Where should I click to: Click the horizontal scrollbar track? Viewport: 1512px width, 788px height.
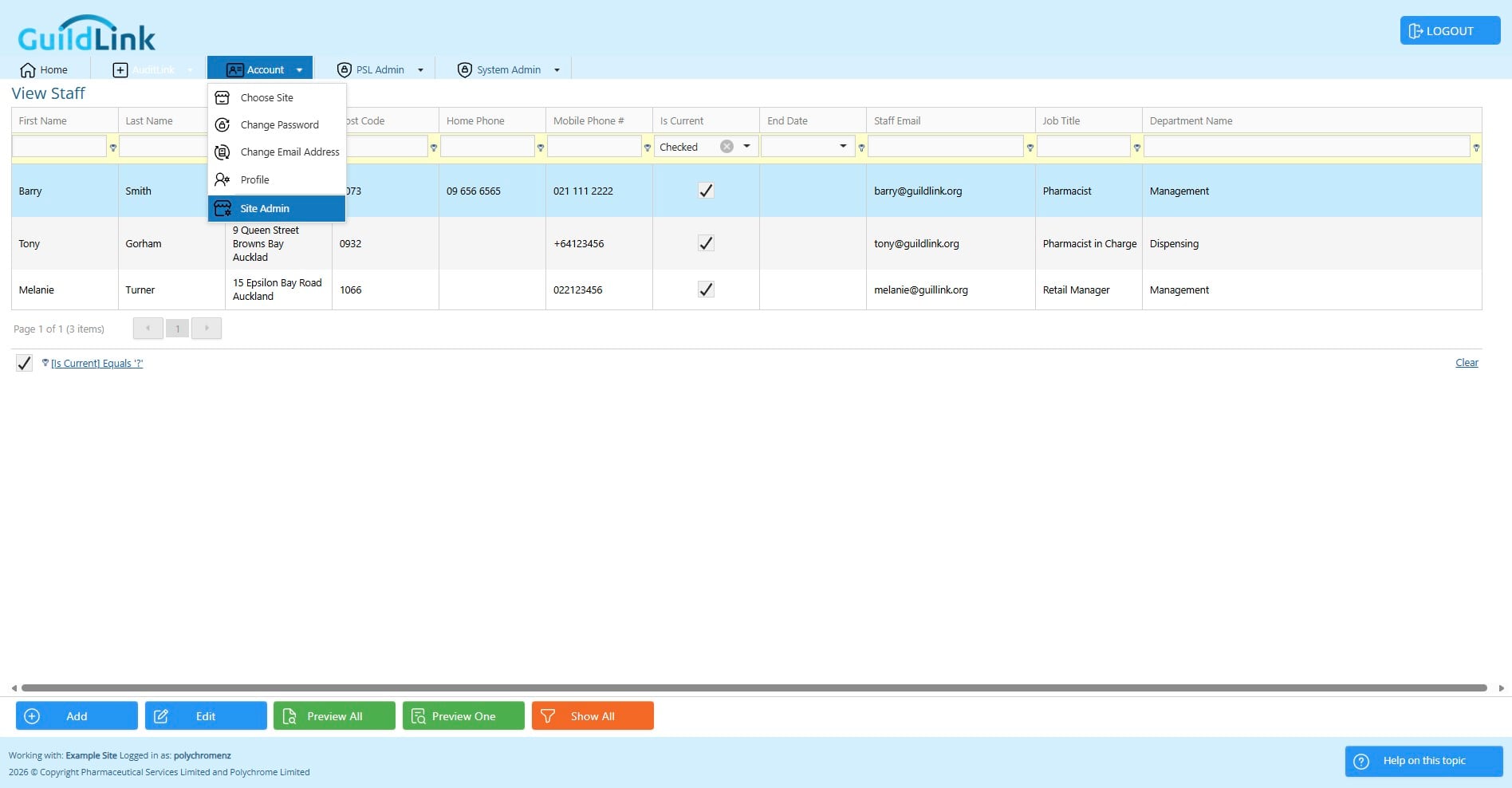pos(754,688)
